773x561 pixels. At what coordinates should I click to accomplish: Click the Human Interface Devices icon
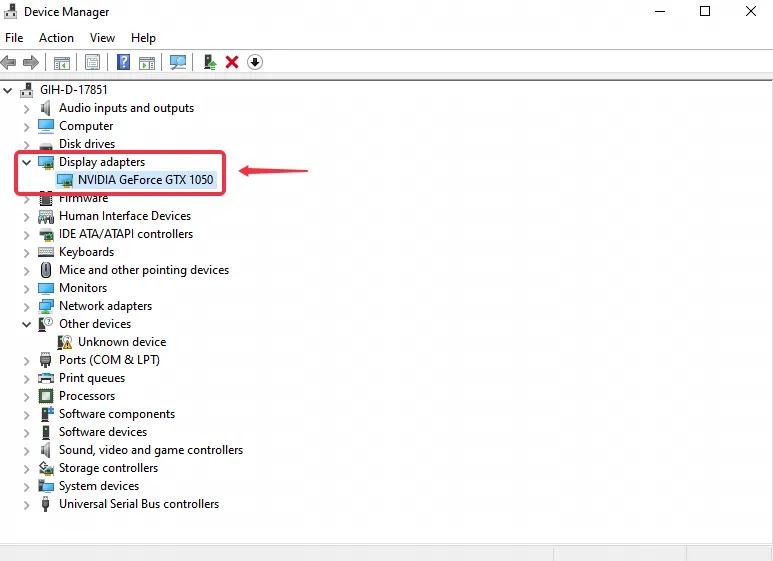(x=46, y=216)
